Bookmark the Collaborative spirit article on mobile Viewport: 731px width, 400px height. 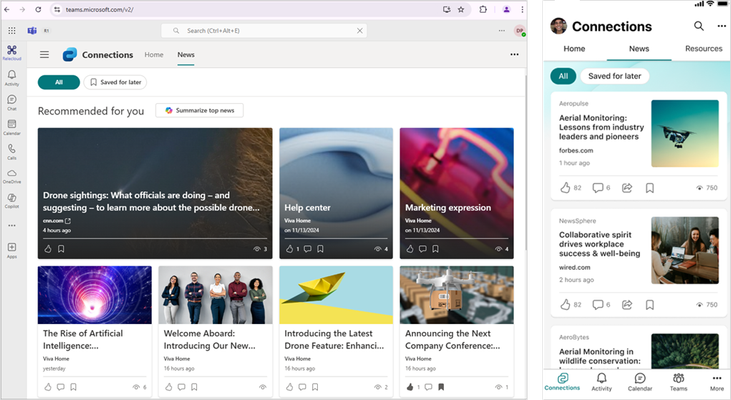point(650,304)
